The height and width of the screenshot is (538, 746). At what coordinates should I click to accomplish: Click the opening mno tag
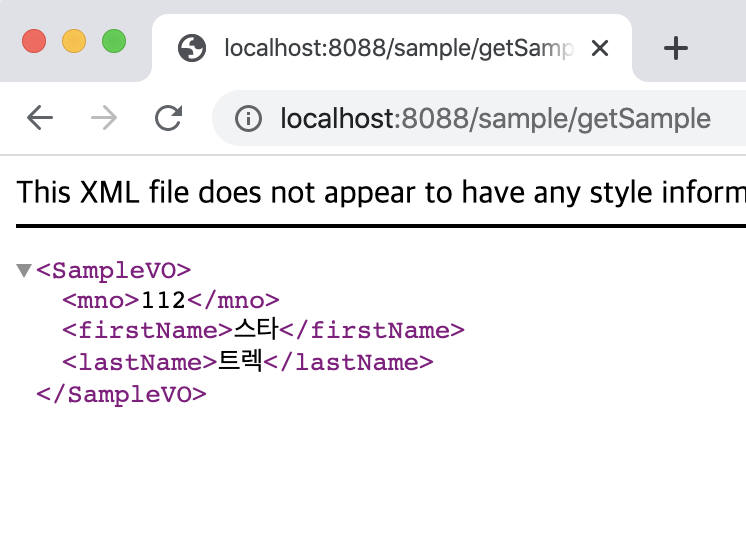point(101,300)
